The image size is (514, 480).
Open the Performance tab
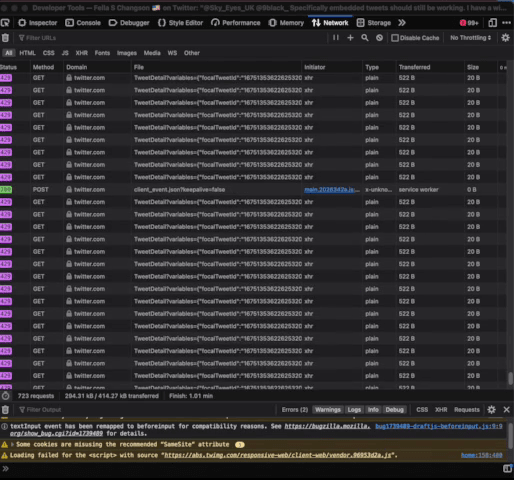pyautogui.click(x=236, y=23)
